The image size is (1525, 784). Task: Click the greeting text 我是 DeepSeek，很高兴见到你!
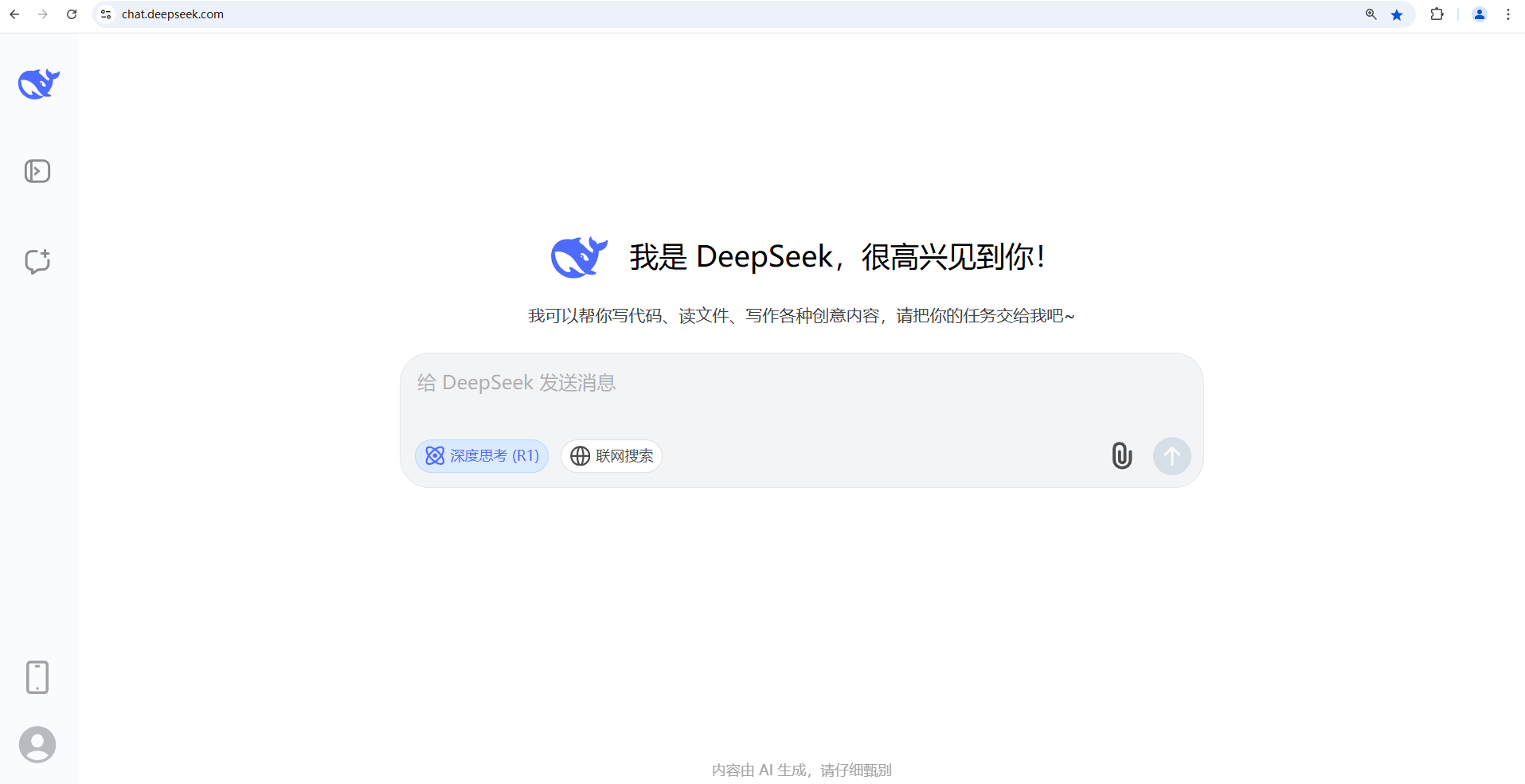click(x=838, y=257)
